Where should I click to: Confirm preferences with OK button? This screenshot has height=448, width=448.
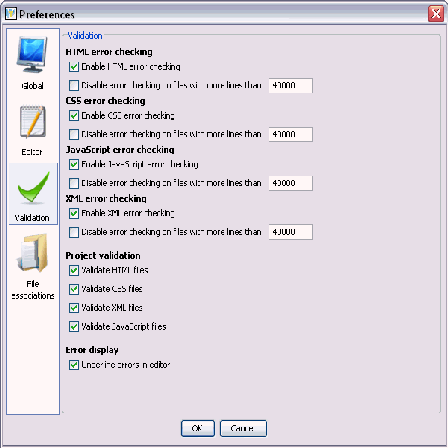pos(198,428)
